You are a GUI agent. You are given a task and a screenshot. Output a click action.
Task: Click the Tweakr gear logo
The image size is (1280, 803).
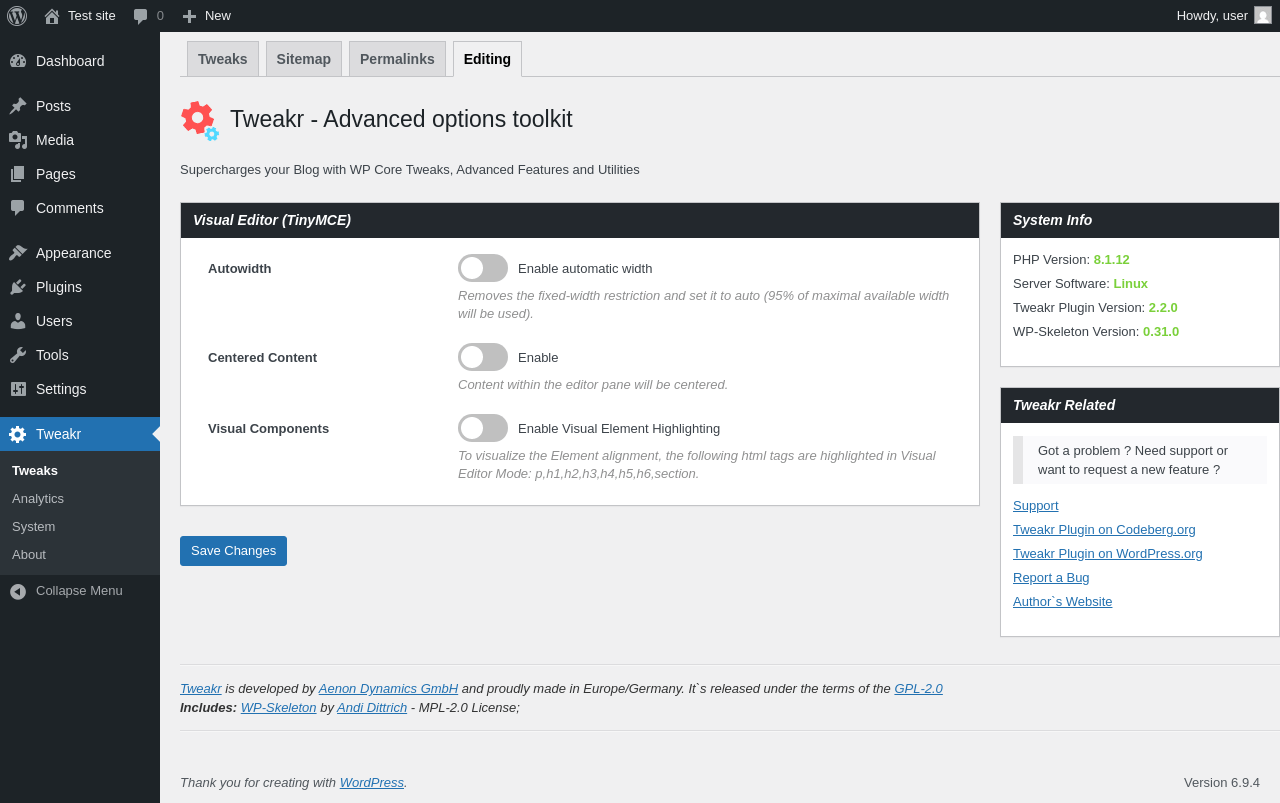click(x=199, y=120)
